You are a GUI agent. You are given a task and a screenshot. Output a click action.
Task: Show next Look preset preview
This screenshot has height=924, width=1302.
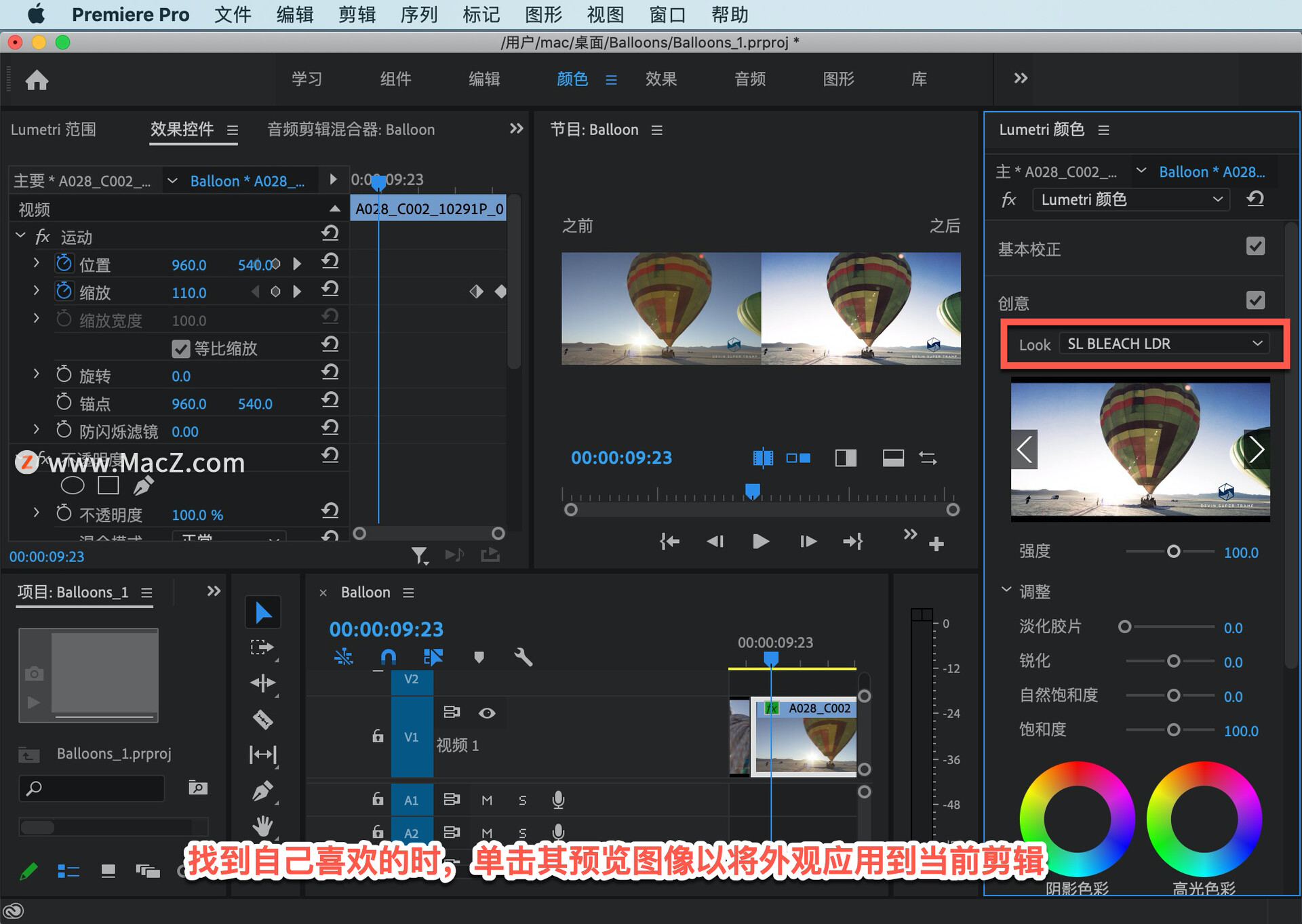pos(1257,449)
